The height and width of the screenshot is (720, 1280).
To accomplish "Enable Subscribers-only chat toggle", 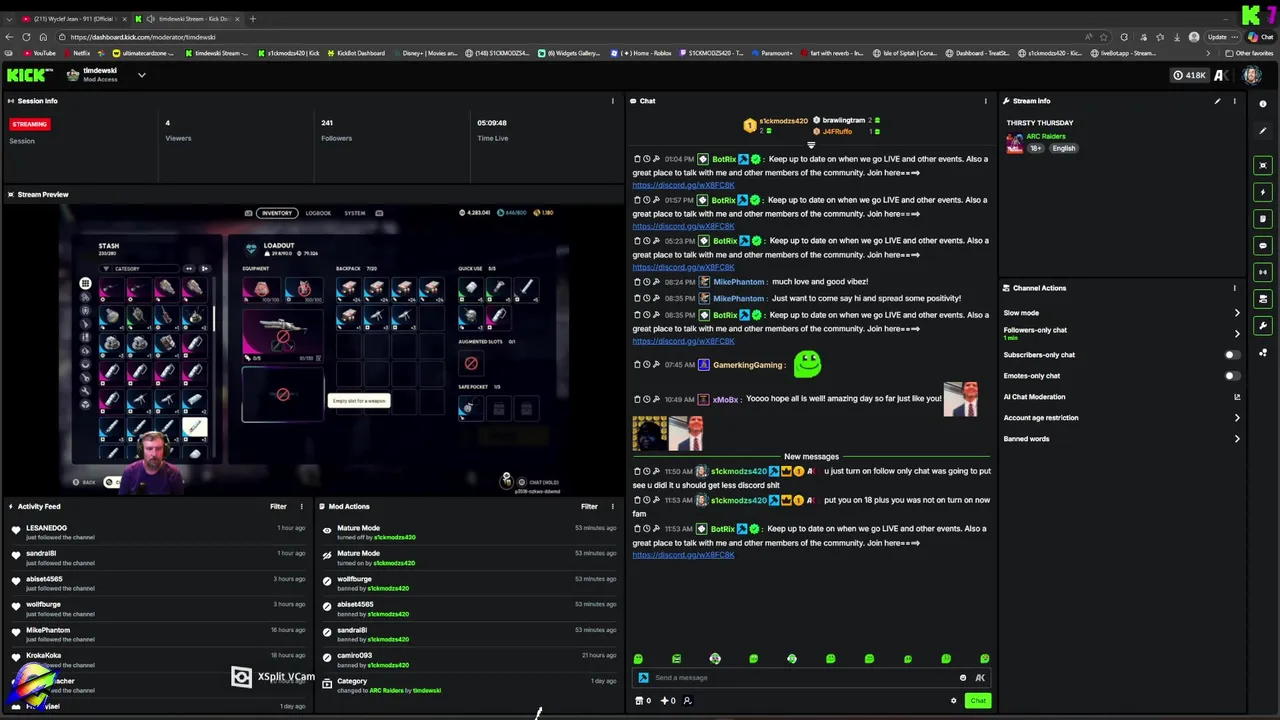I will pos(1232,355).
